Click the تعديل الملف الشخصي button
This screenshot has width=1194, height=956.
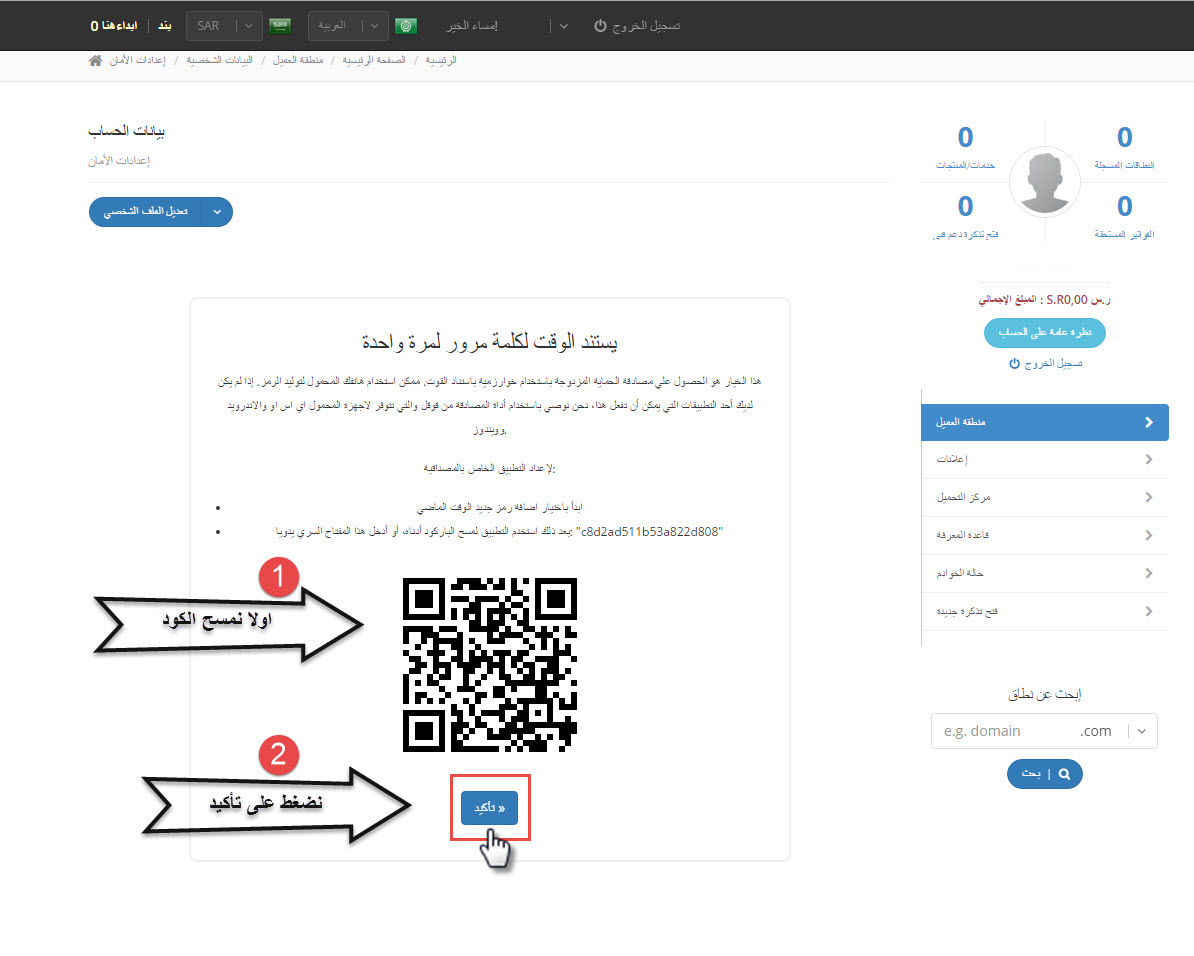click(x=145, y=212)
